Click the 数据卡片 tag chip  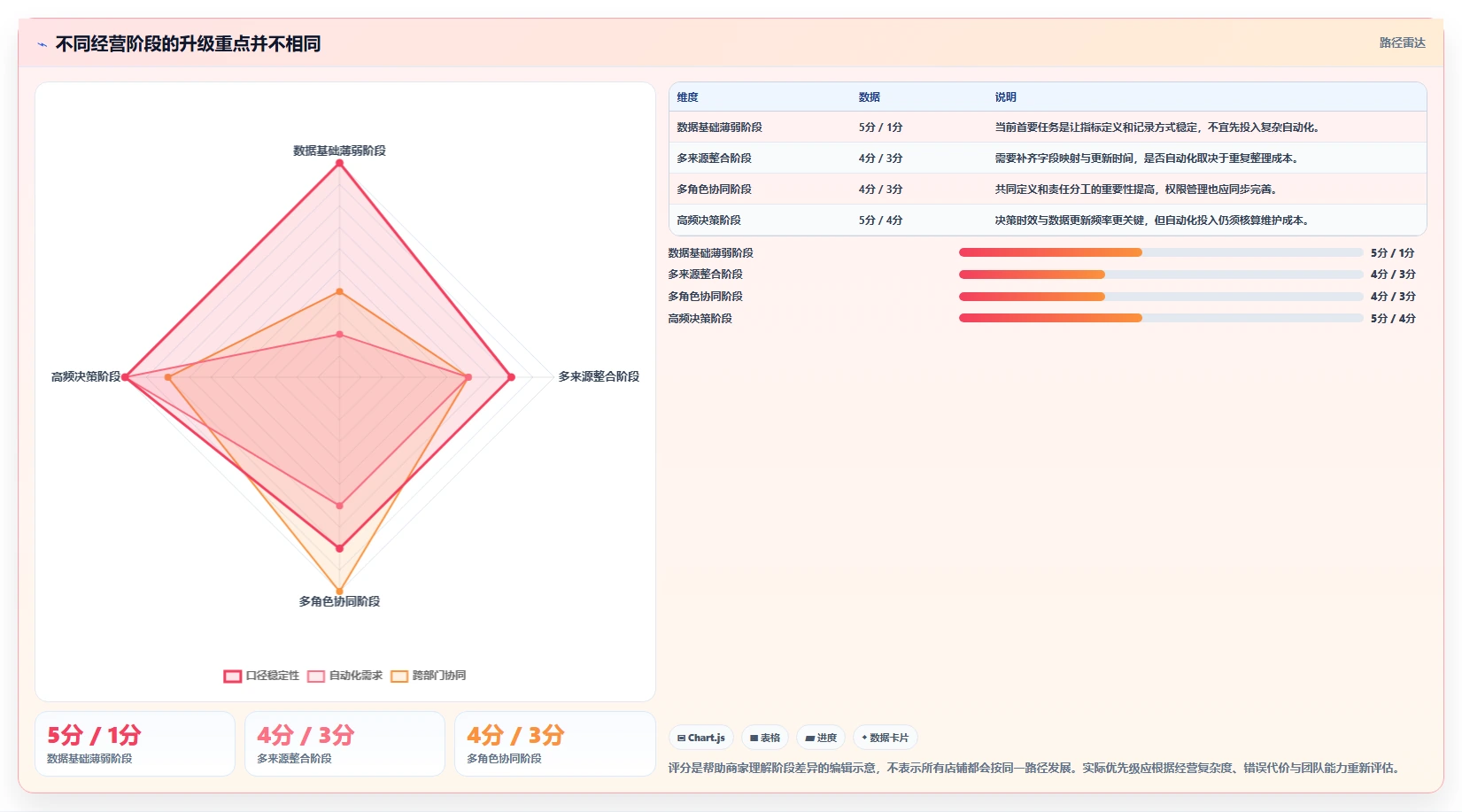tap(885, 738)
